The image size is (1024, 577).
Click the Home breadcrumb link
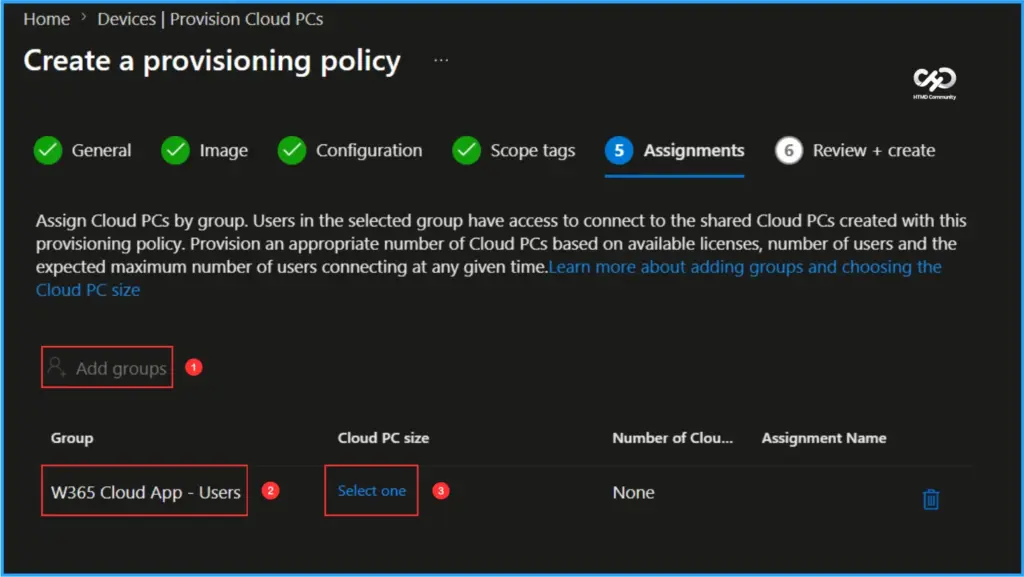pyautogui.click(x=46, y=20)
